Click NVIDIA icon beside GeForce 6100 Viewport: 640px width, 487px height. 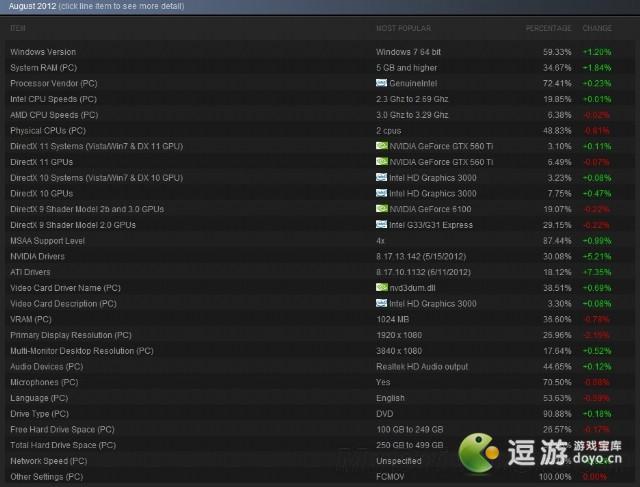382,209
